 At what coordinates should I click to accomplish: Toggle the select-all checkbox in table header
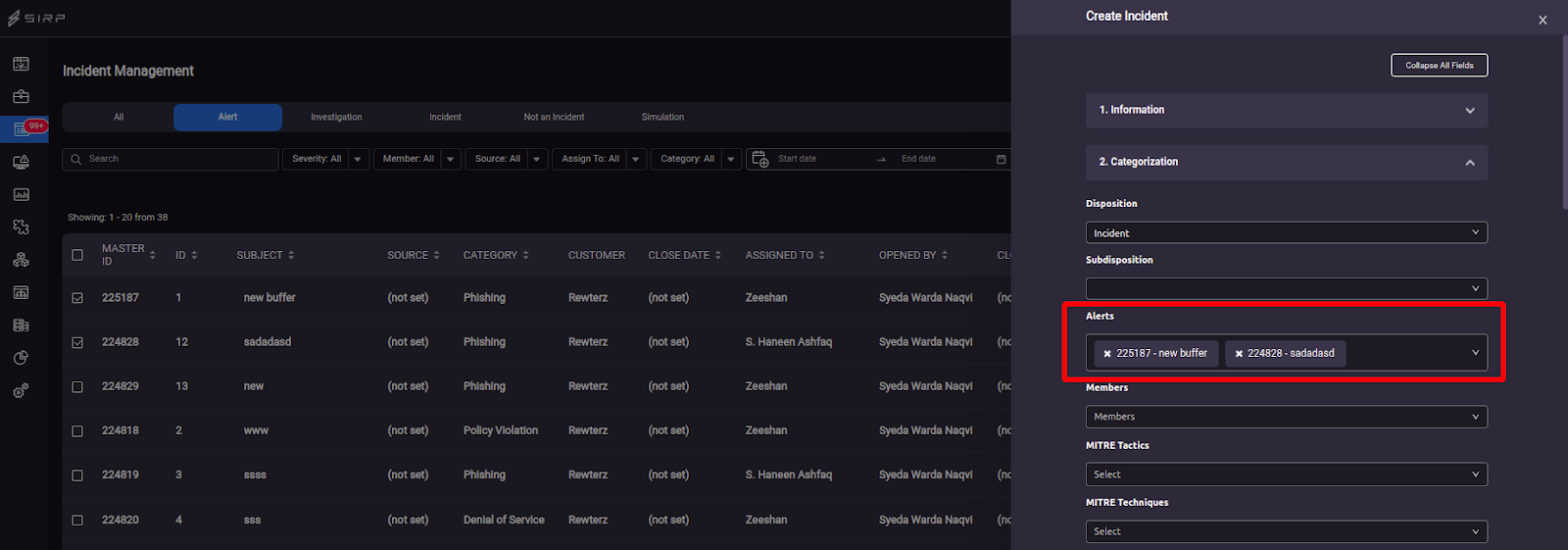coord(77,255)
